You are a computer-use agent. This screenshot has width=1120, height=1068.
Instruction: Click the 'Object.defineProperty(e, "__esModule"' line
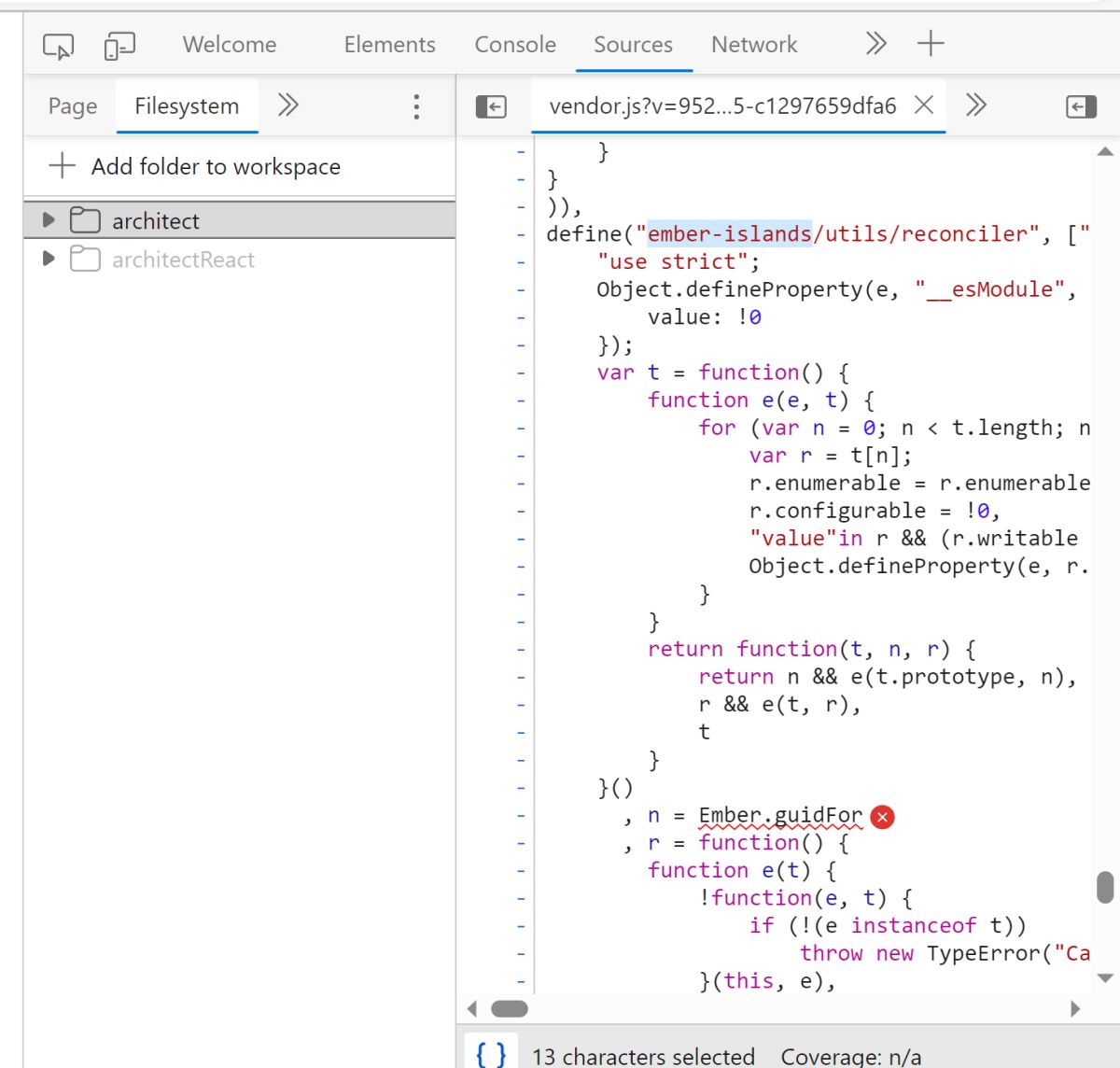click(837, 289)
